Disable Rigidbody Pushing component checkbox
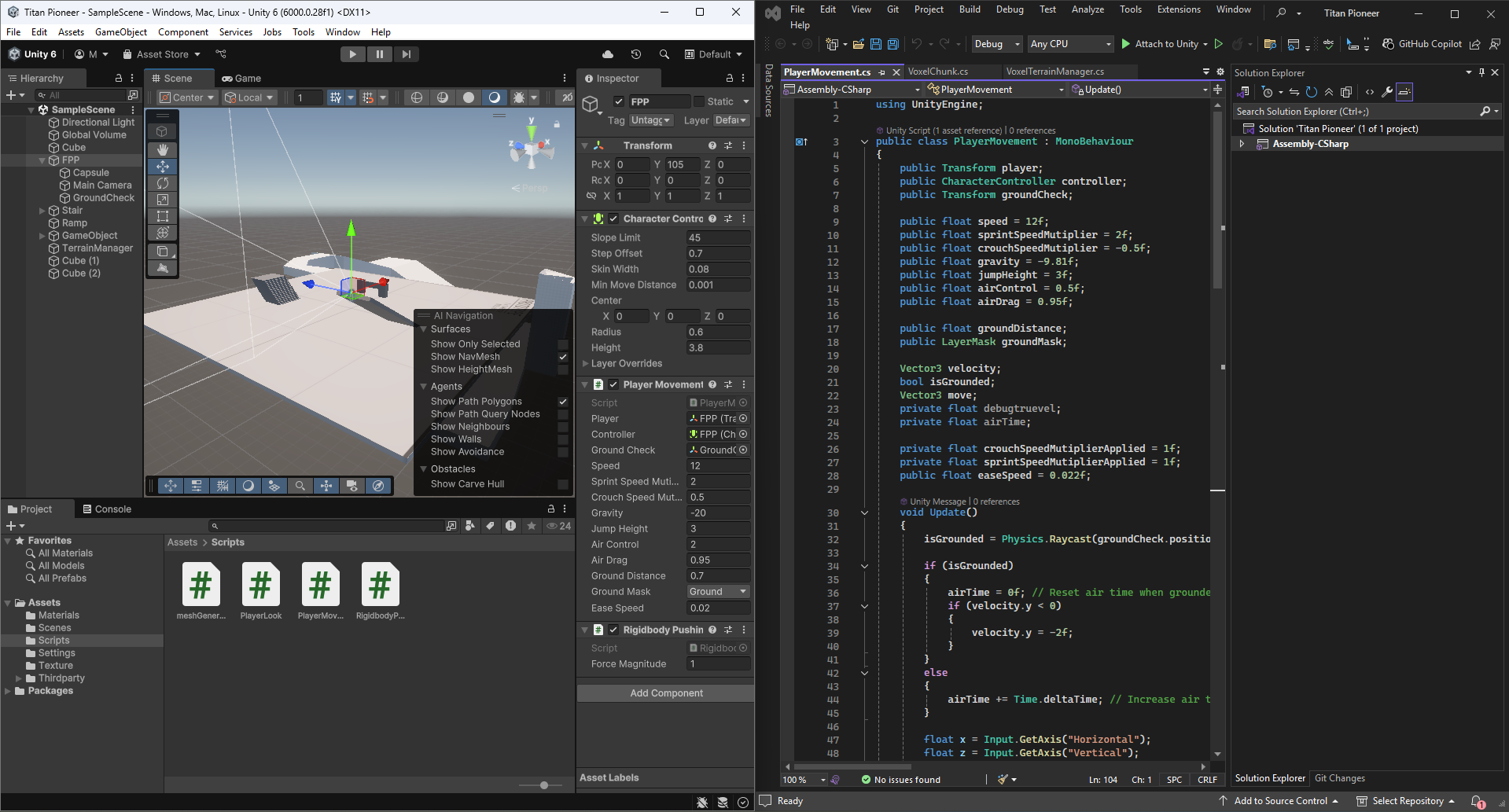 tap(613, 630)
